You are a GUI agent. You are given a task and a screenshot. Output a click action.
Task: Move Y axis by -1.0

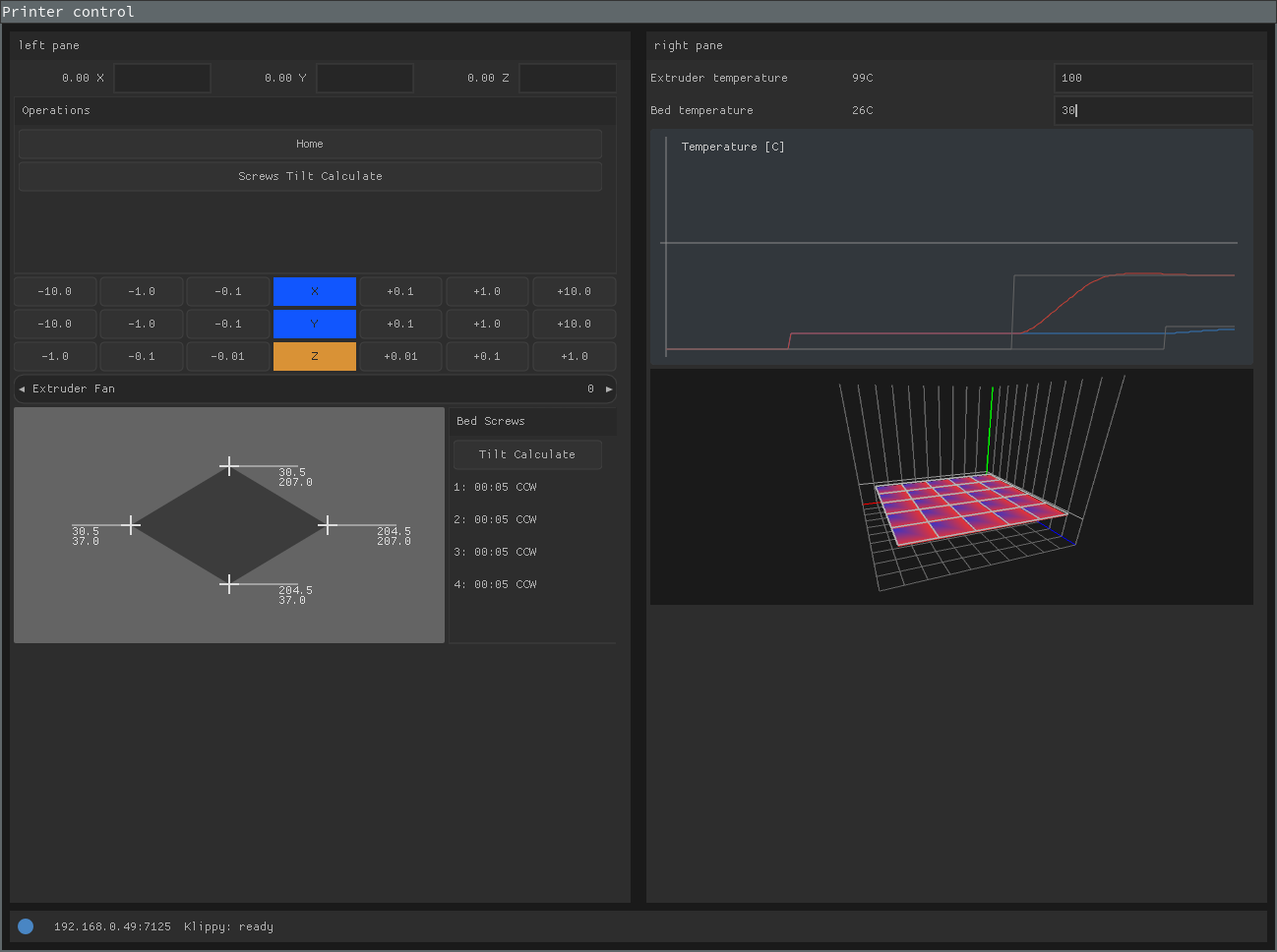tap(142, 325)
